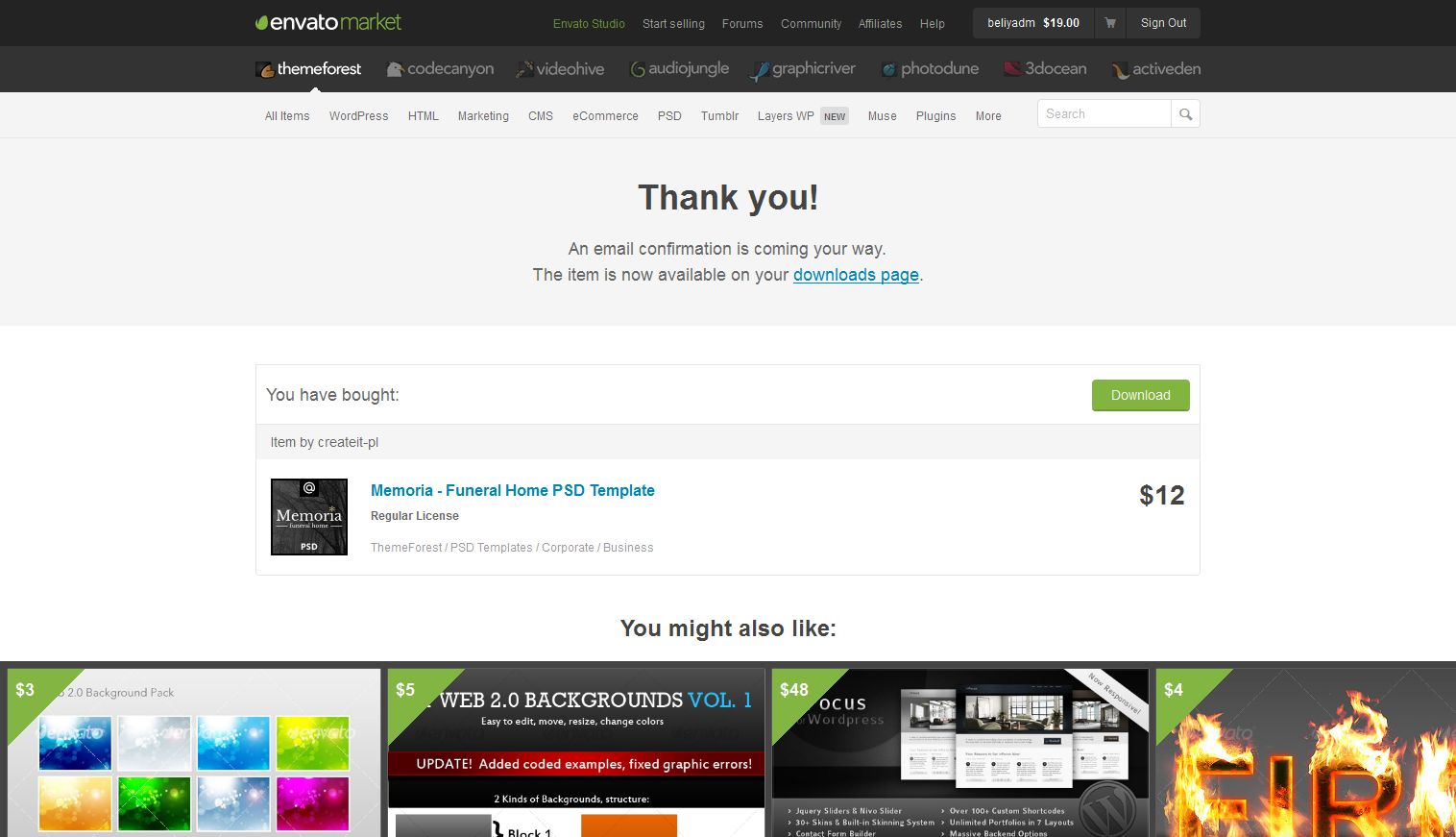Open the Community link
This screenshot has width=1456, height=837.
pos(811,24)
